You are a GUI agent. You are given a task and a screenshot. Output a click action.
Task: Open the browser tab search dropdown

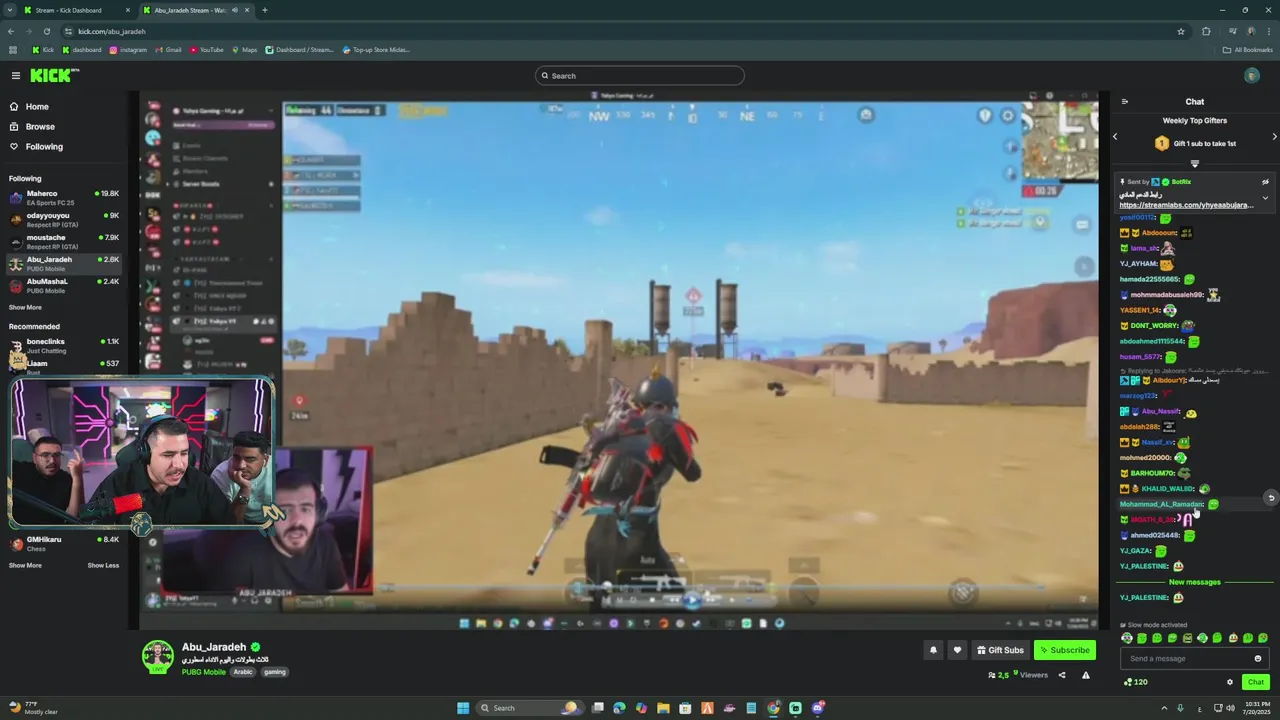tap(9, 10)
